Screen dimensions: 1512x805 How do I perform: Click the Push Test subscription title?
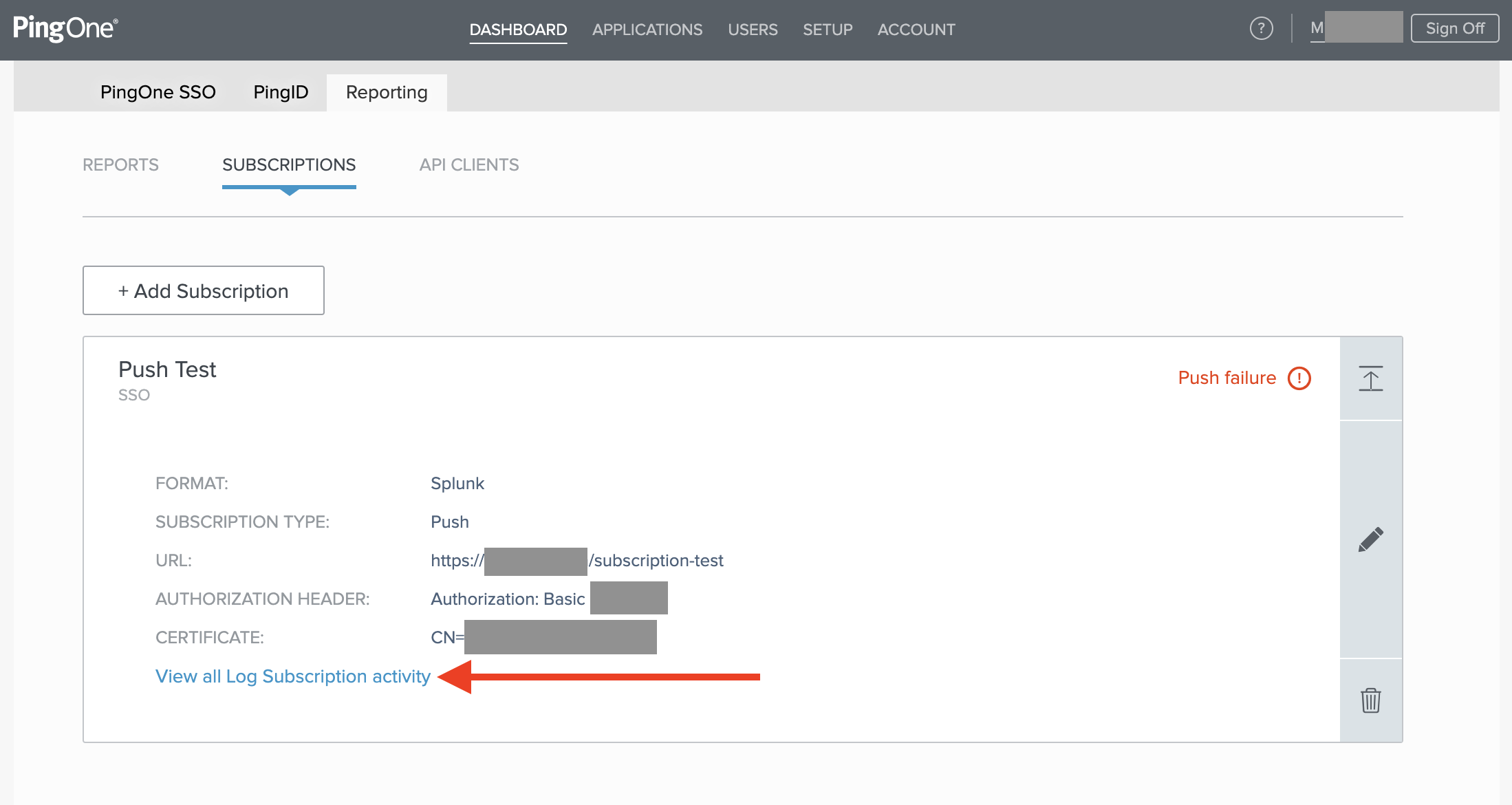[x=166, y=369]
